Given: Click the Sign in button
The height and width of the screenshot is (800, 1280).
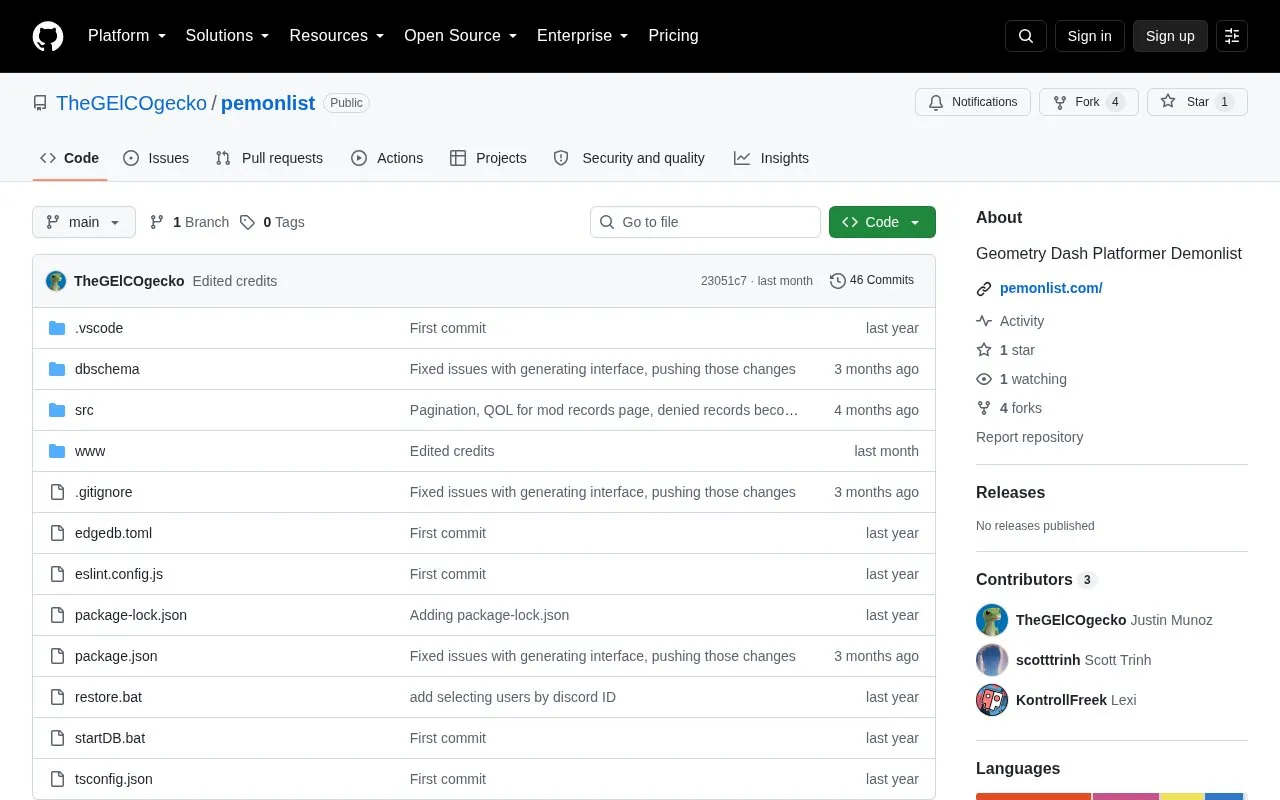Looking at the screenshot, I should pyautogui.click(x=1090, y=36).
